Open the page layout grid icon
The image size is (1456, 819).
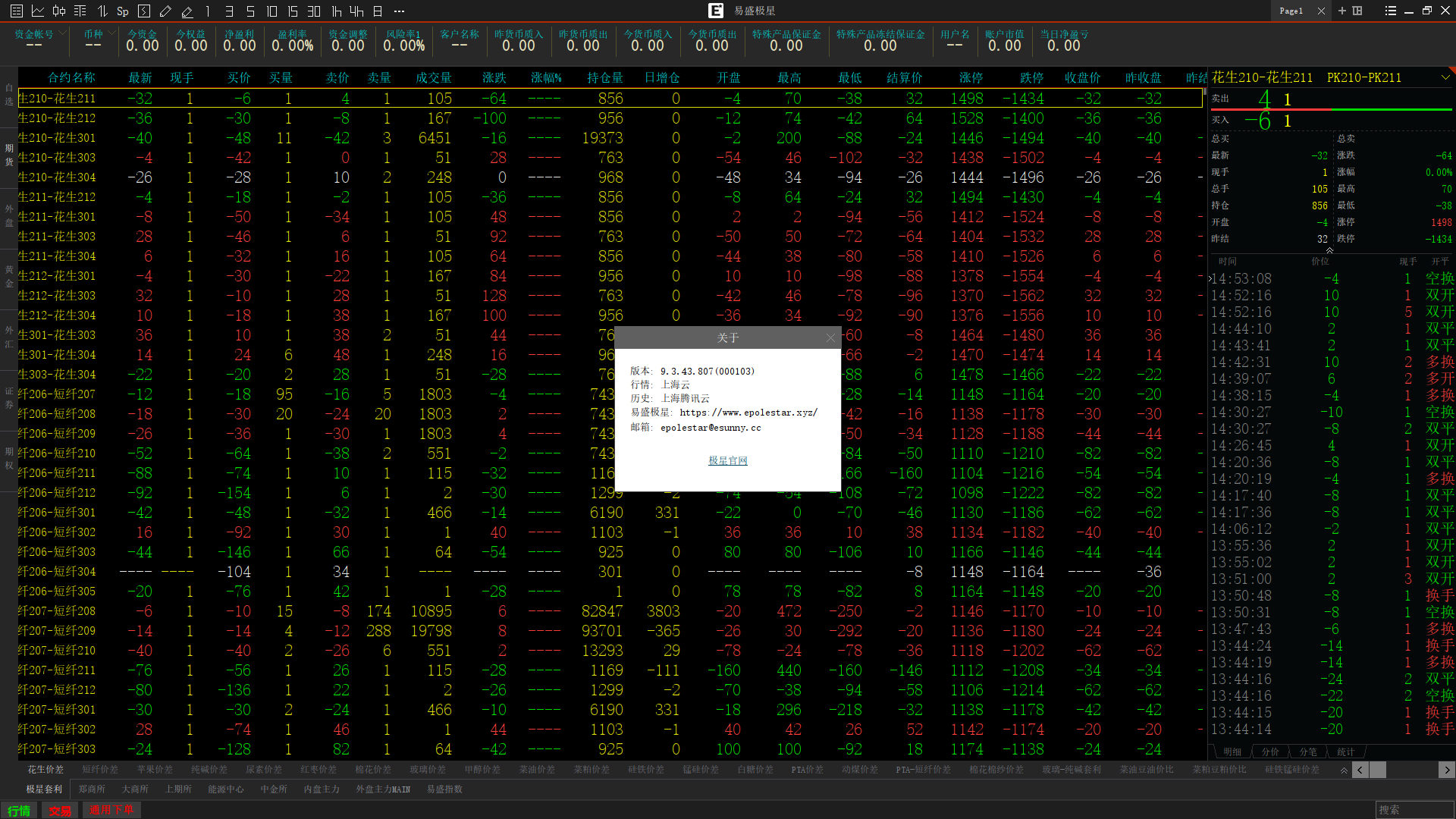click(1357, 11)
